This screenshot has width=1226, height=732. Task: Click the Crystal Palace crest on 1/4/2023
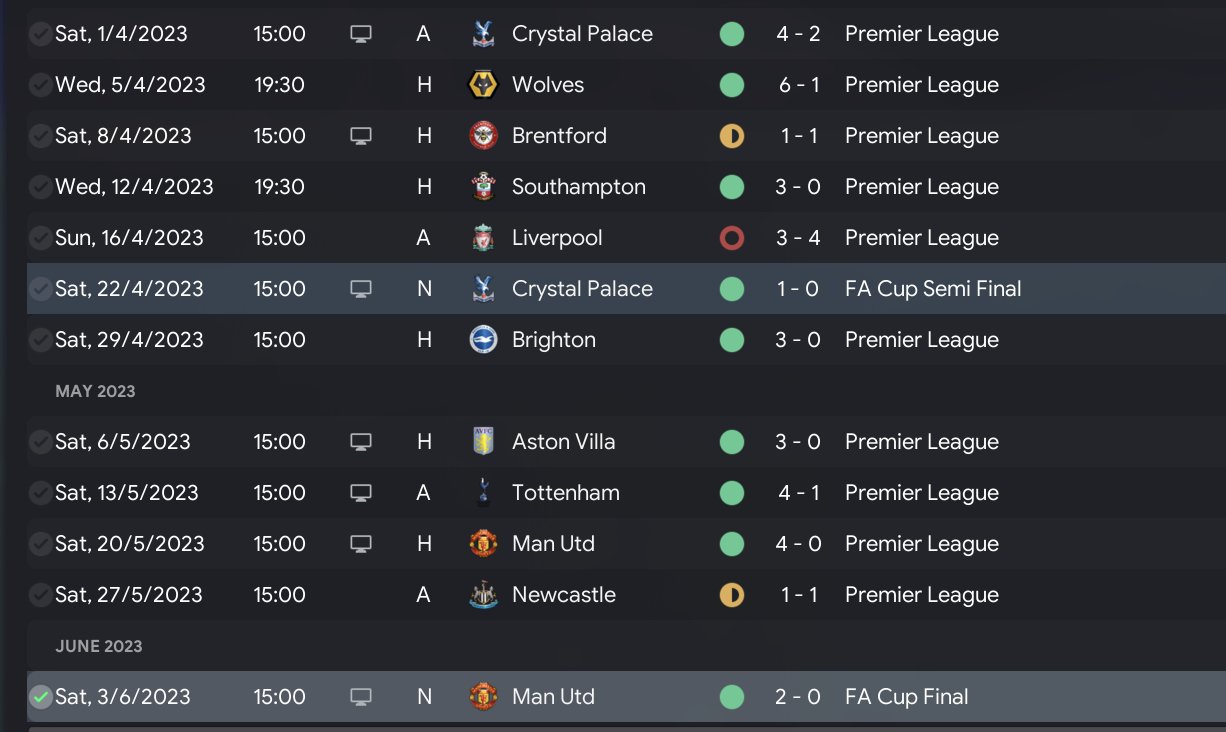(x=483, y=34)
